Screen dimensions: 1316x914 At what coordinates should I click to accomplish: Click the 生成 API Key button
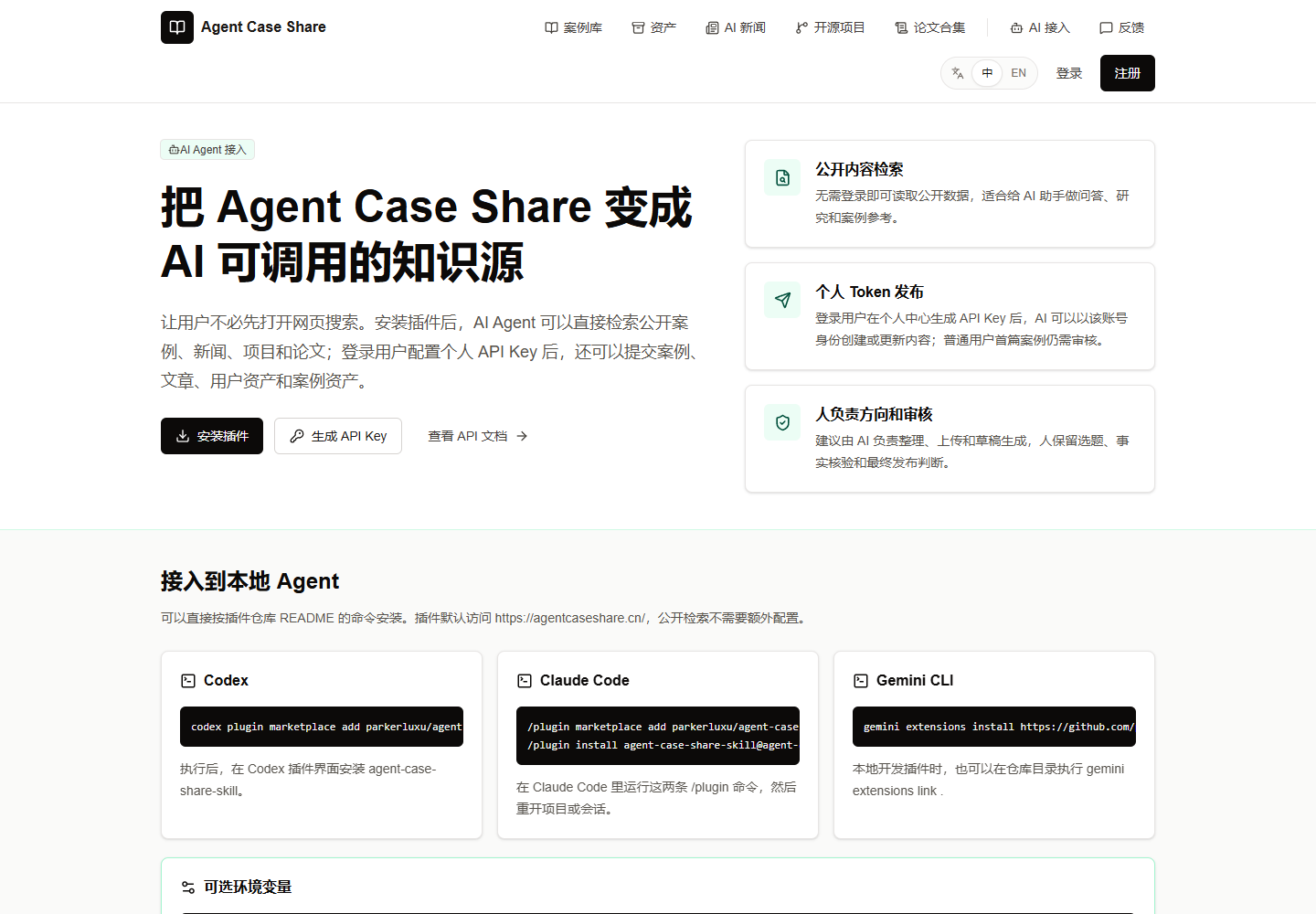[x=338, y=436]
